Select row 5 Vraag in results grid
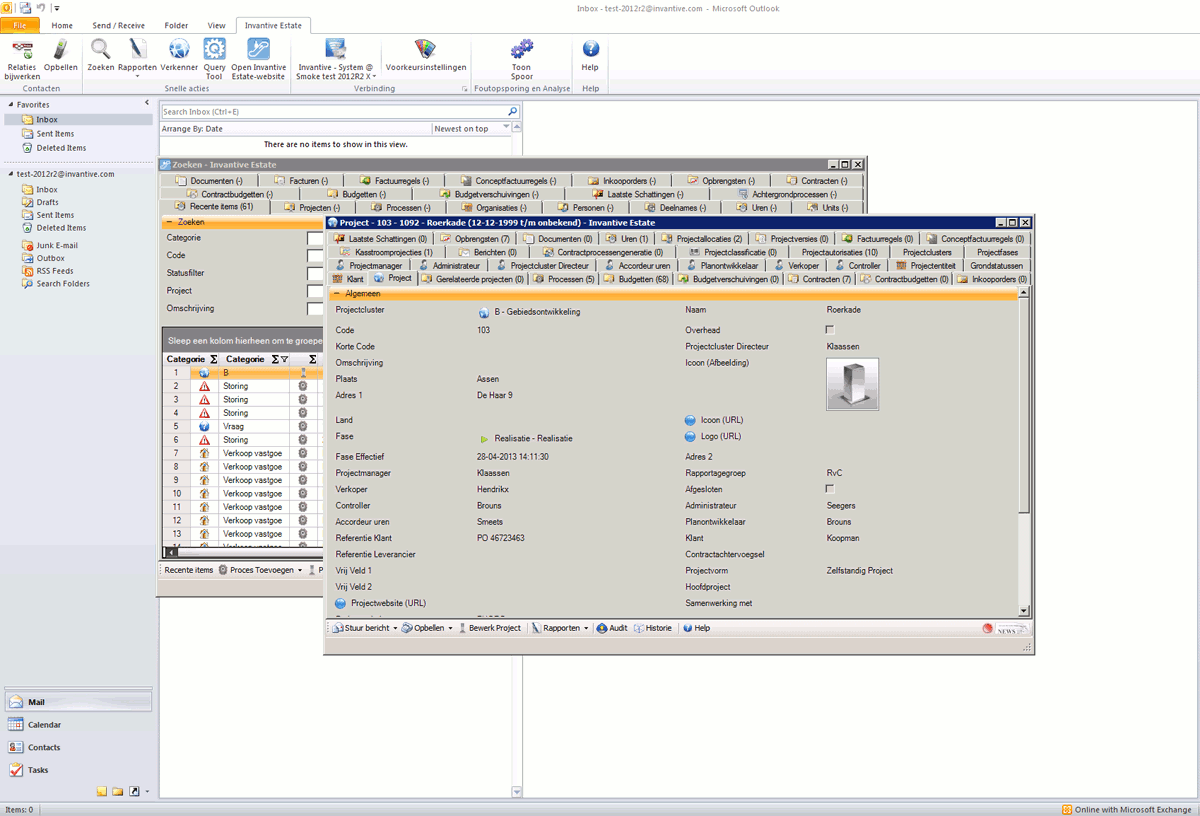Image resolution: width=1200 pixels, height=816 pixels. click(243, 426)
